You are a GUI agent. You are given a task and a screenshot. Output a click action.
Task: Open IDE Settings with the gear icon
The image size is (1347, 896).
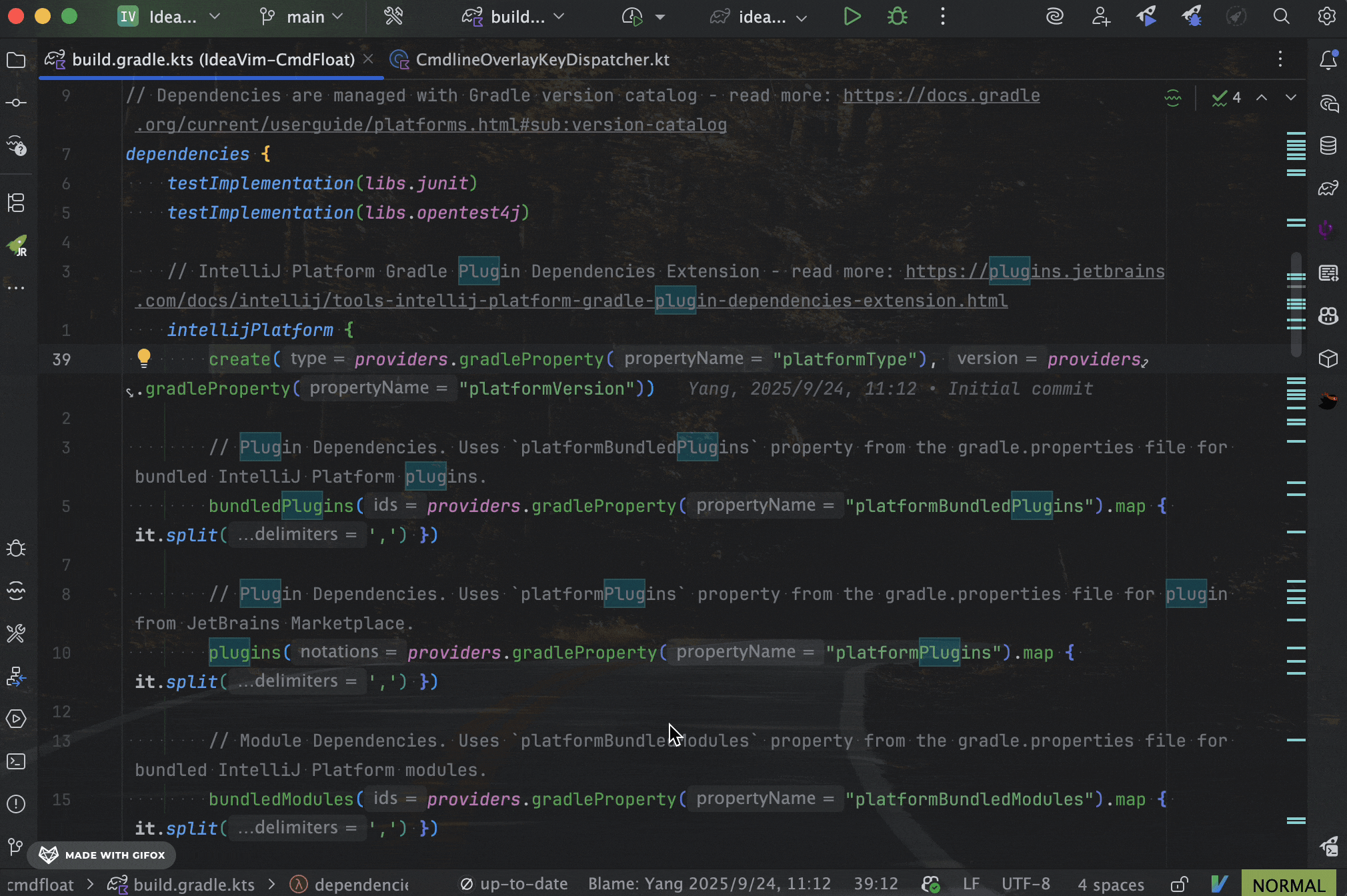1327,17
